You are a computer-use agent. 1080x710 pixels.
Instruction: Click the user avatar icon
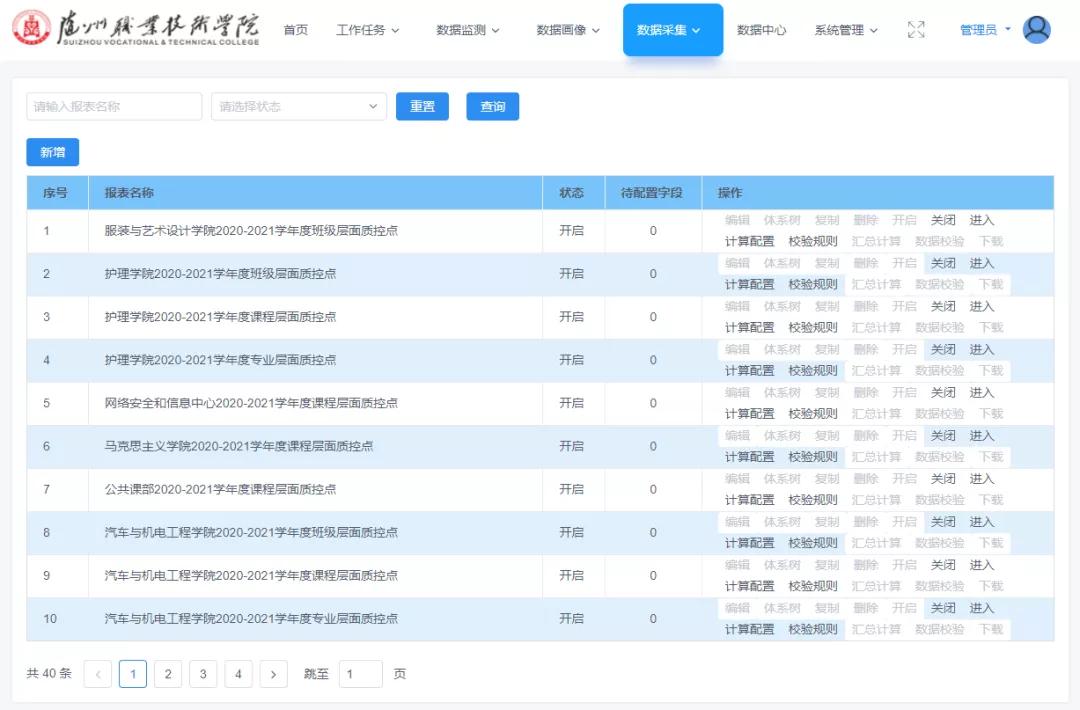[1037, 29]
